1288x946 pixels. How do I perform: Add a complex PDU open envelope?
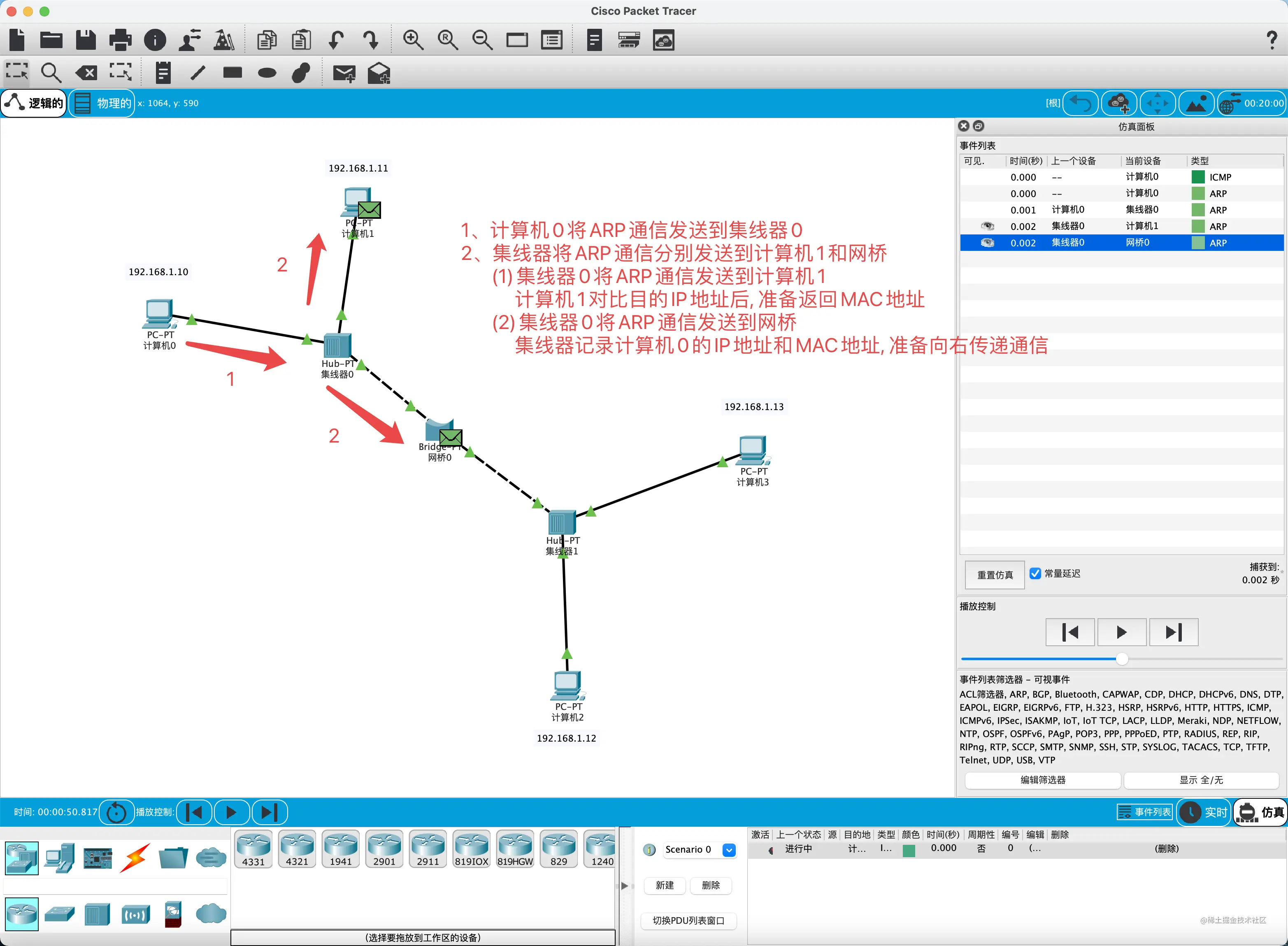tap(379, 73)
